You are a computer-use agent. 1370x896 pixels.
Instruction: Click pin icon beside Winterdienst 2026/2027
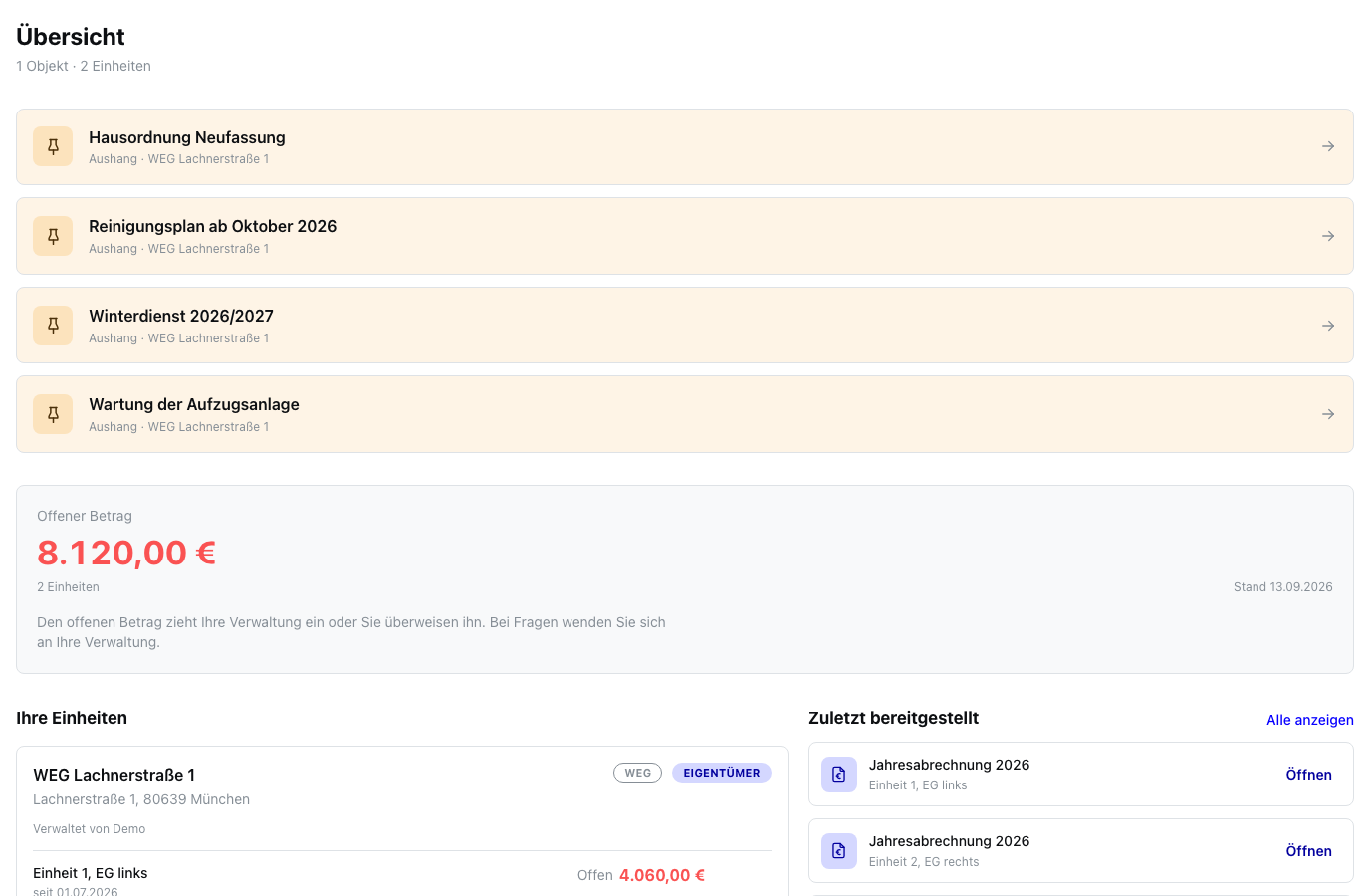[53, 326]
